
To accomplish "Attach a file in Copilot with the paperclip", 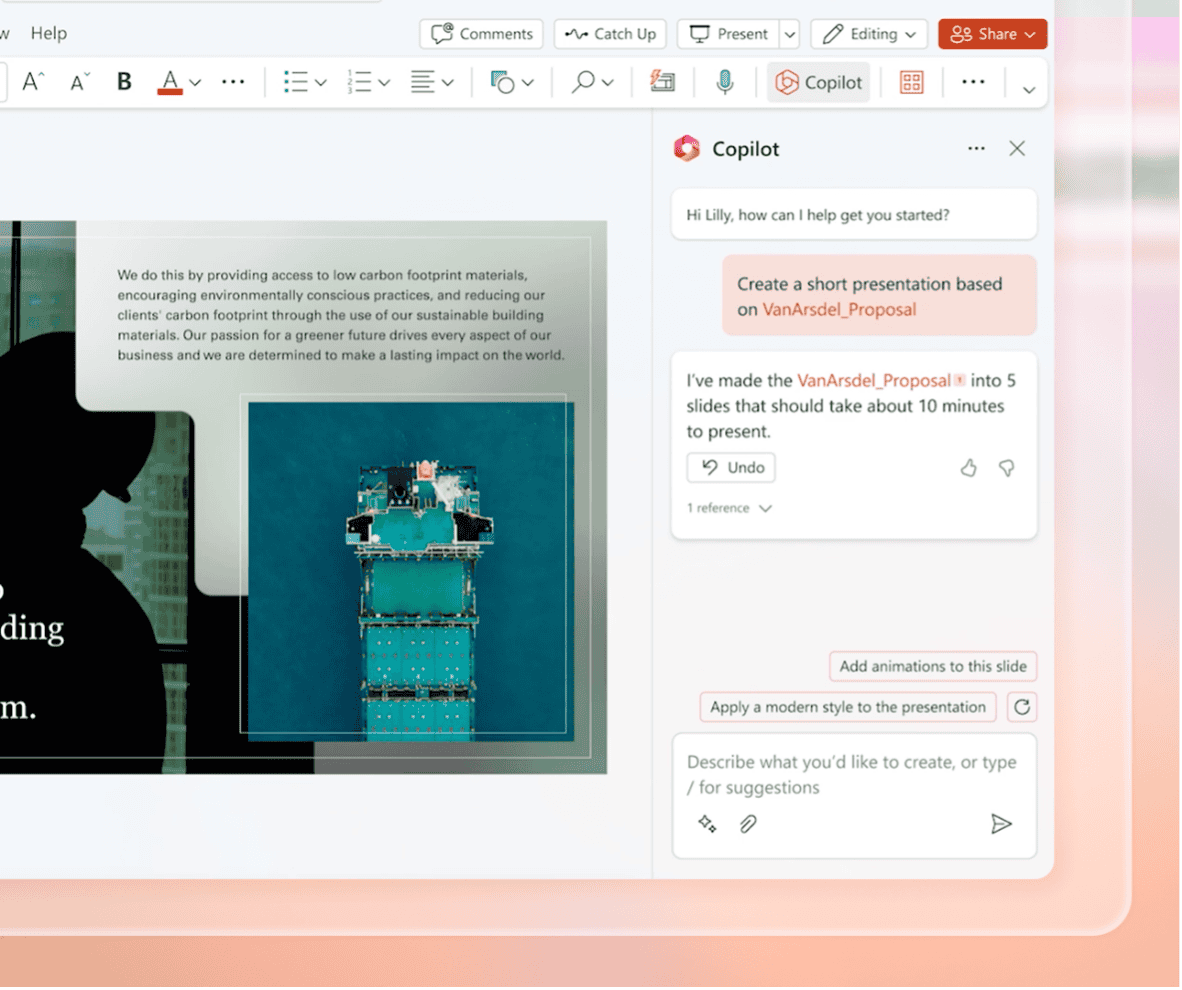I will 746,824.
